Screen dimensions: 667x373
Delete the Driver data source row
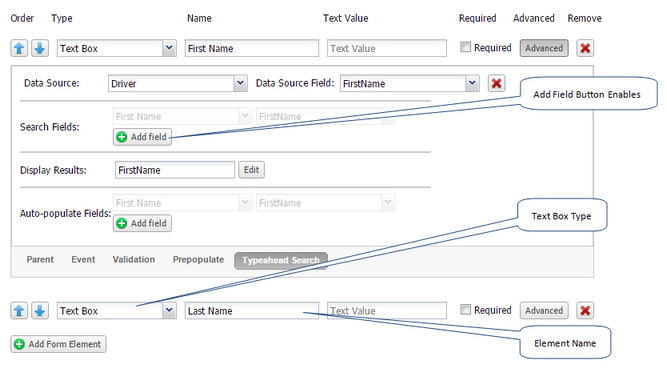[x=496, y=83]
